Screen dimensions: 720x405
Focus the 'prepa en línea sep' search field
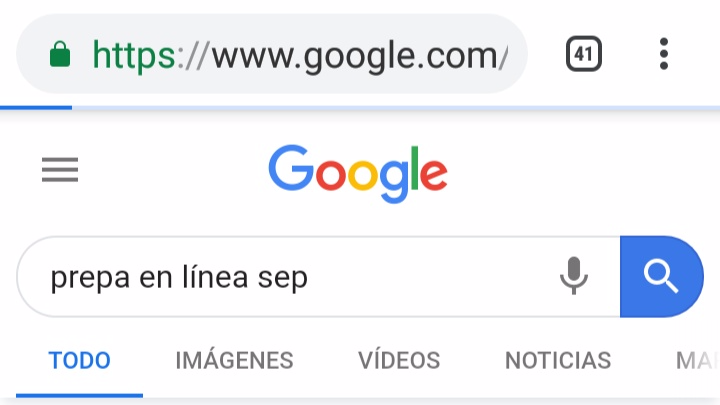[318, 276]
